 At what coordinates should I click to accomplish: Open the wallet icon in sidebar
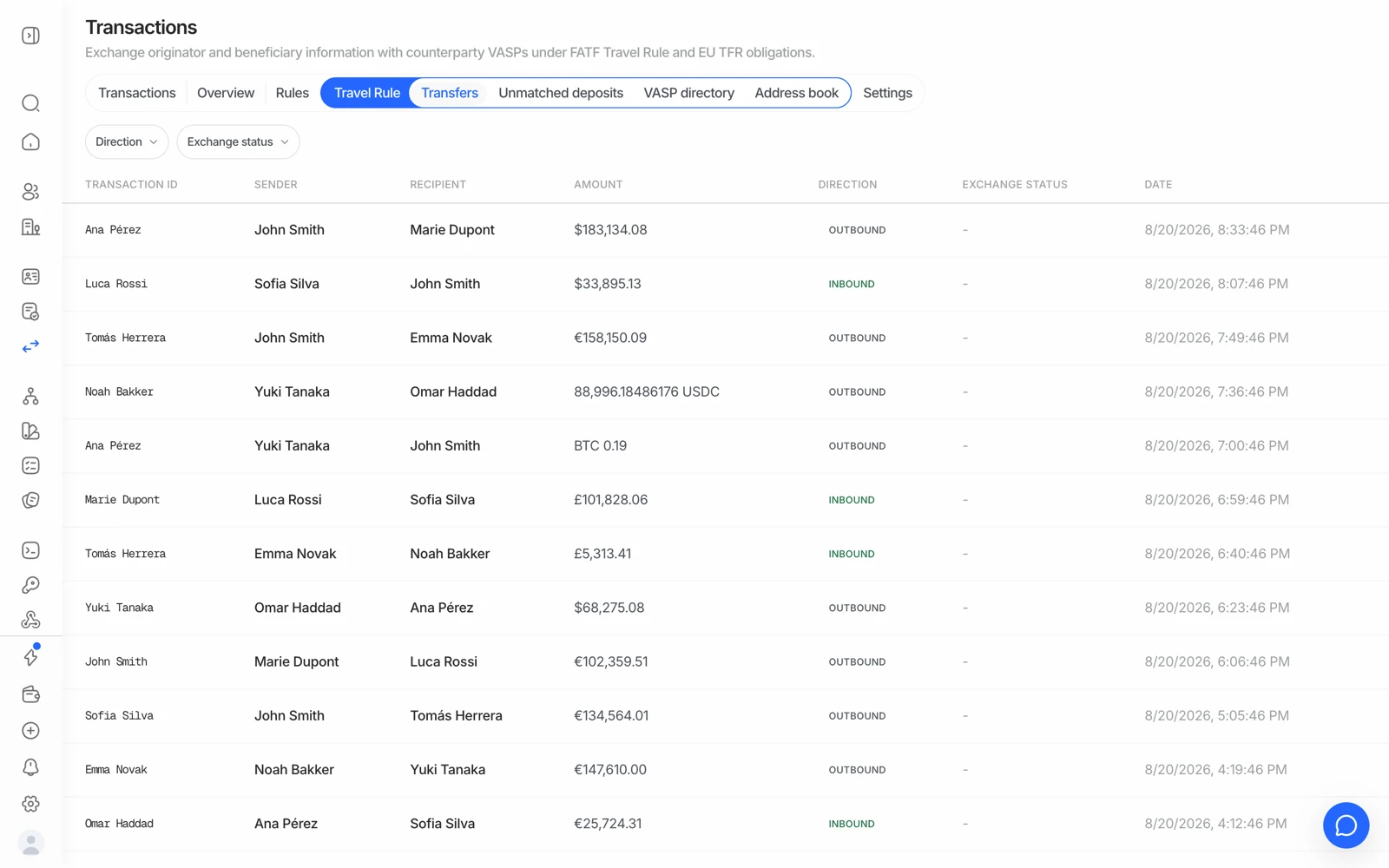[30, 694]
